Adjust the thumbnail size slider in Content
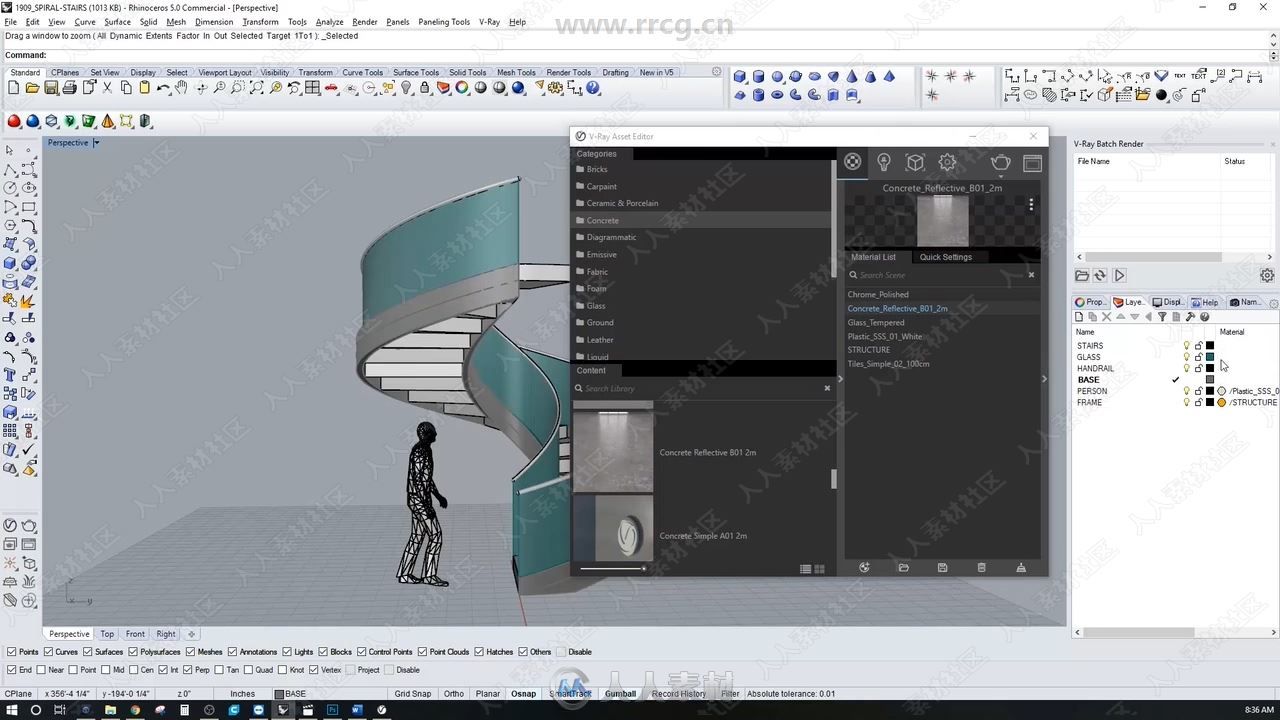1280x720 pixels. point(613,568)
